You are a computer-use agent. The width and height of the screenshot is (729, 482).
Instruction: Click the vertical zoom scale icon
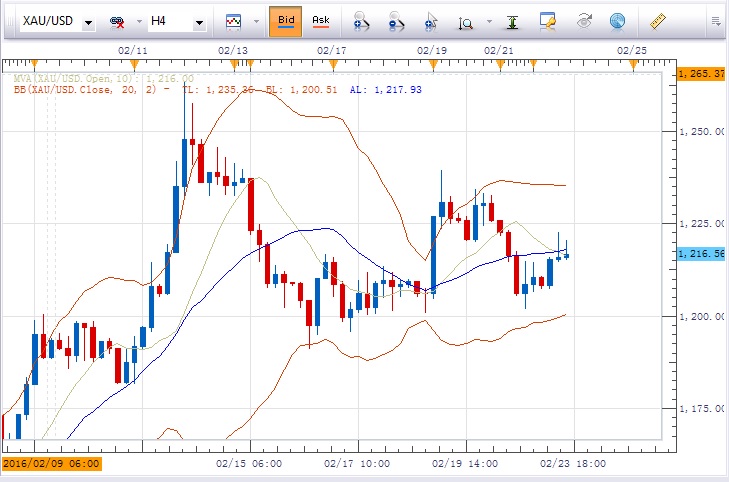pos(465,23)
